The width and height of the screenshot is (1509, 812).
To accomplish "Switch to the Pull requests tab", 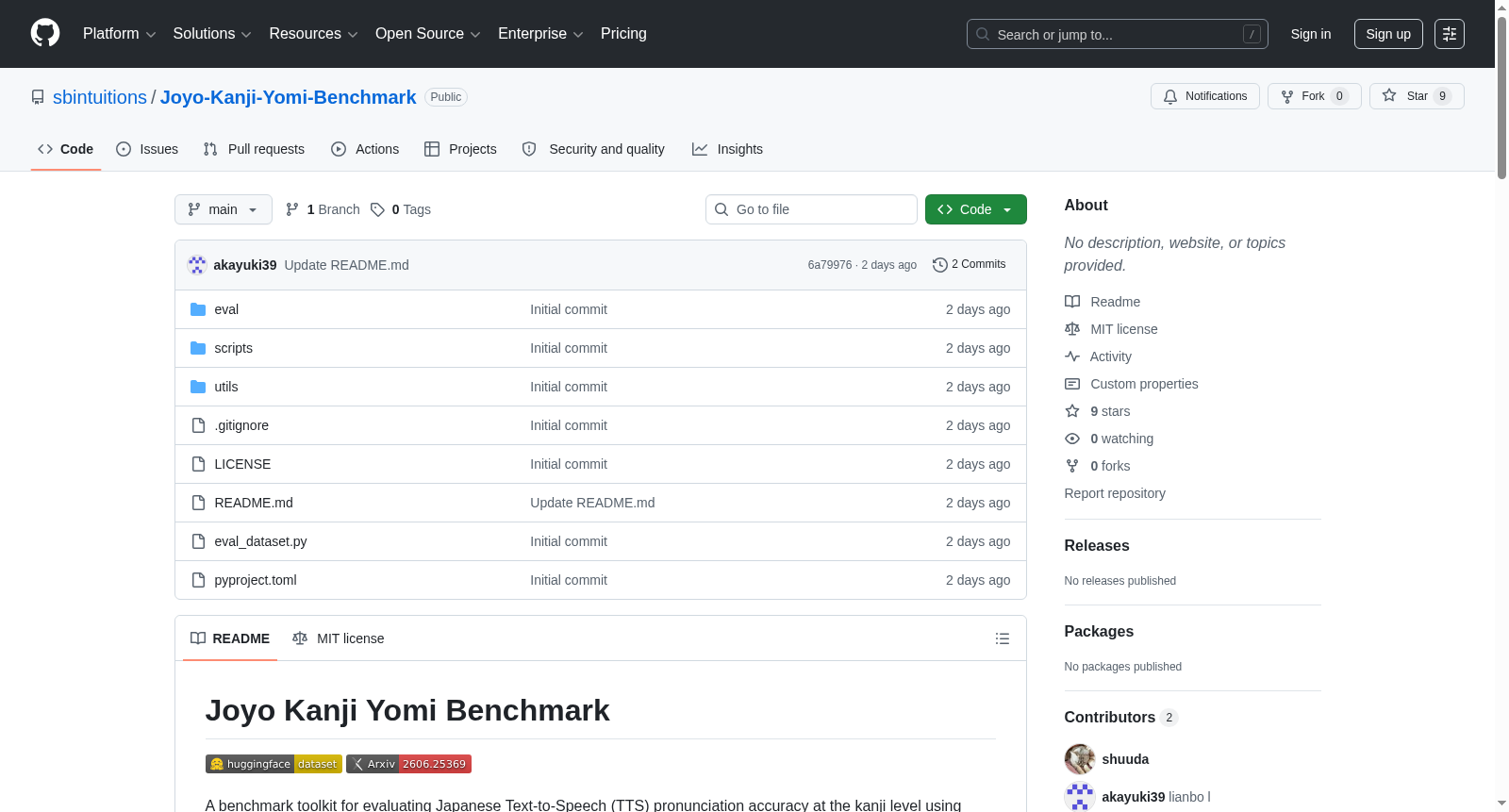I will [x=254, y=149].
